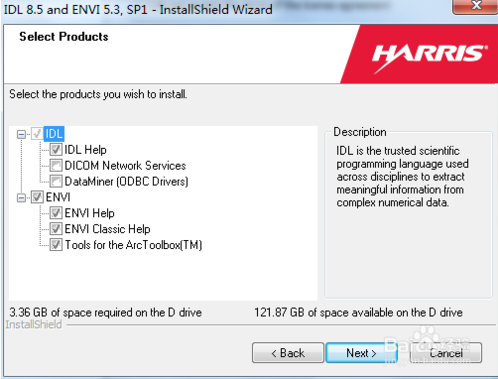Select the ENVI Help tree item
This screenshot has width=498, height=379.
click(89, 213)
